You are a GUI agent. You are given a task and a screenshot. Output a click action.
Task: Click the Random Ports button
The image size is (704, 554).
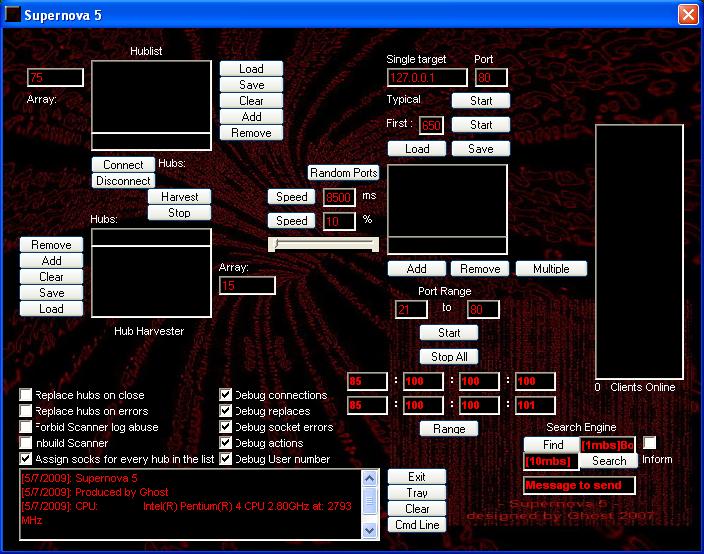coord(343,173)
